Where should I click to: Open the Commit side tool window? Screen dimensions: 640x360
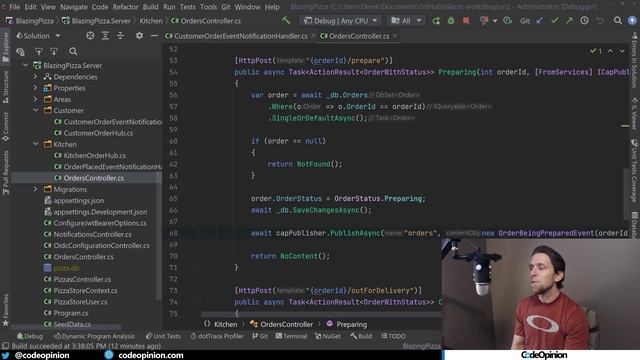[x=5, y=127]
